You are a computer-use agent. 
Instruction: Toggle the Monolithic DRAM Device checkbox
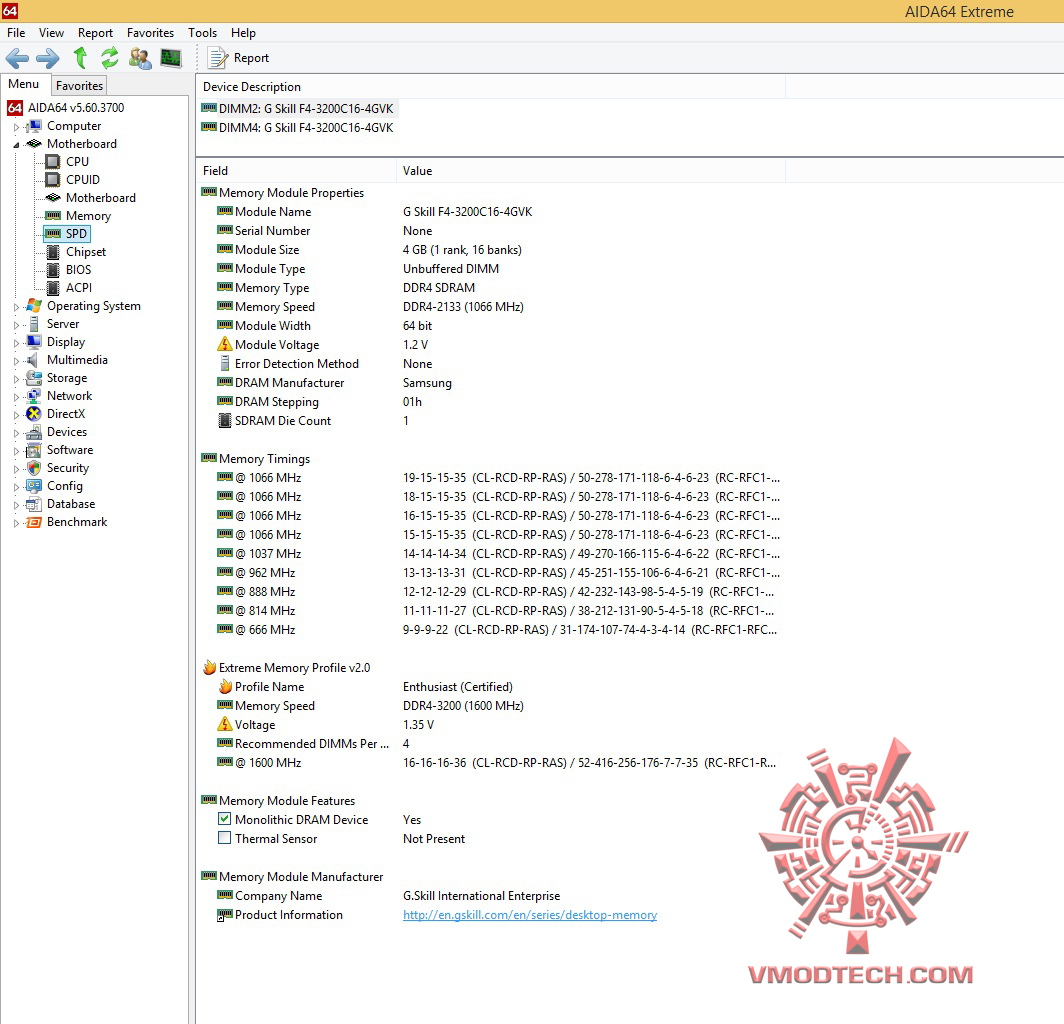point(225,819)
